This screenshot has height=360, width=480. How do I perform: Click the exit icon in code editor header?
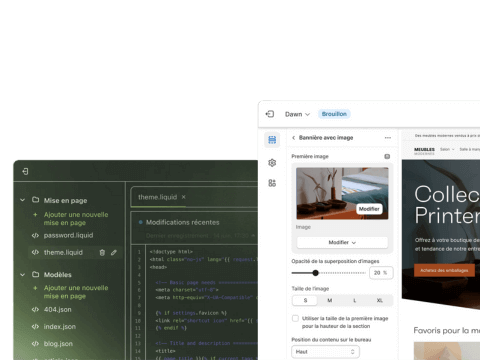click(25, 171)
